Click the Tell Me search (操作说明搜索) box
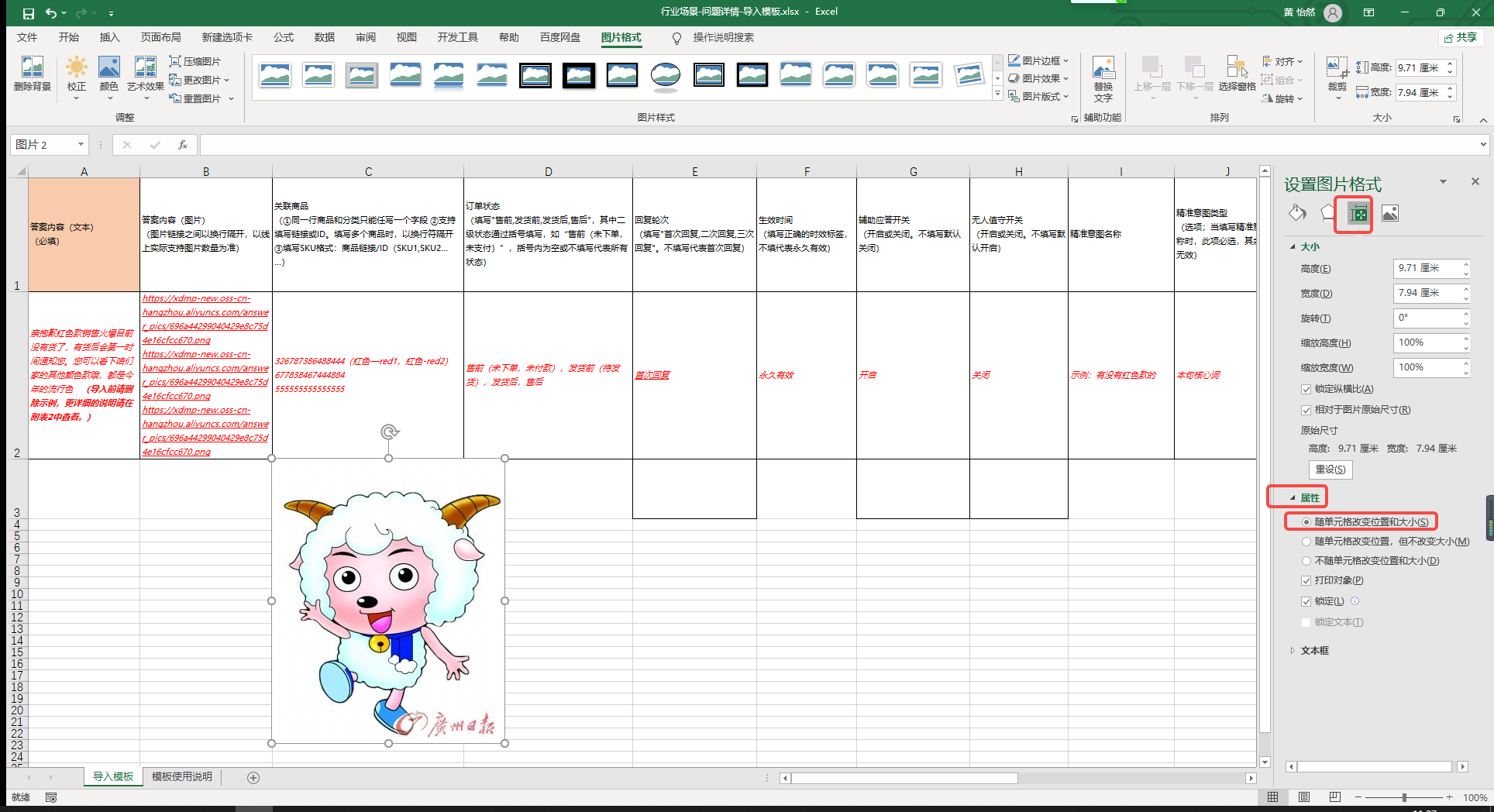This screenshot has width=1494, height=812. click(723, 37)
